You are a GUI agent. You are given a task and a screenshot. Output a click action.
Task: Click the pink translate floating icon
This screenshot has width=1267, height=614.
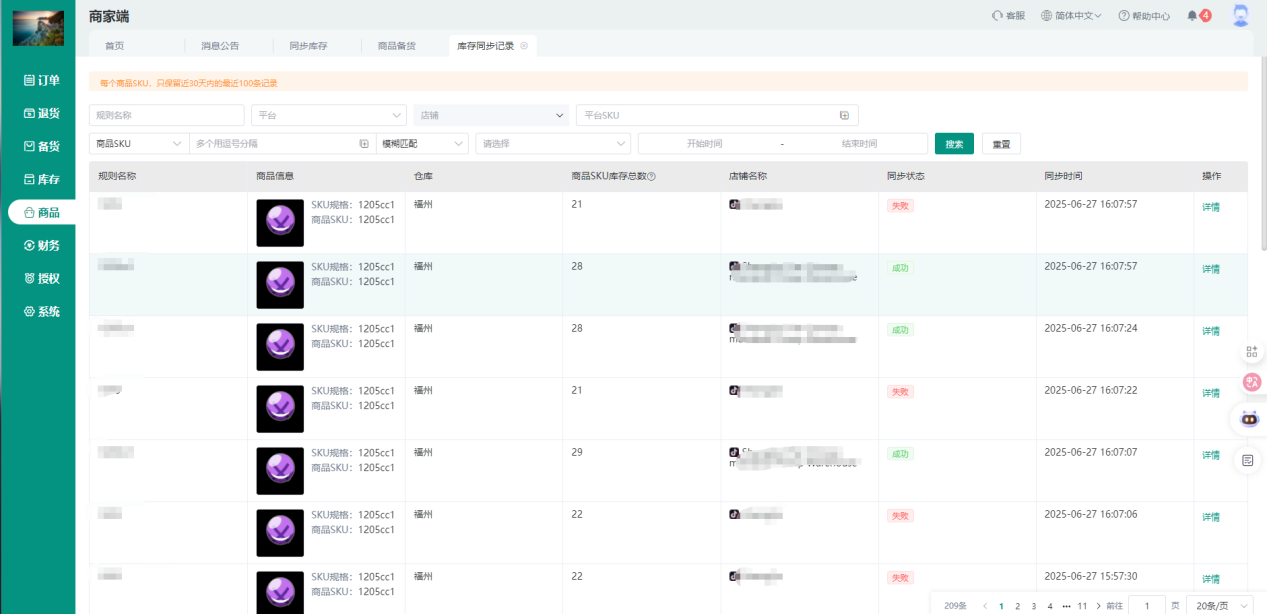tap(1250, 382)
